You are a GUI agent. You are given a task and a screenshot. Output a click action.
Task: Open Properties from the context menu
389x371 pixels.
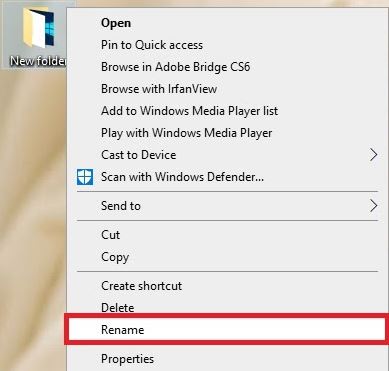point(127,359)
